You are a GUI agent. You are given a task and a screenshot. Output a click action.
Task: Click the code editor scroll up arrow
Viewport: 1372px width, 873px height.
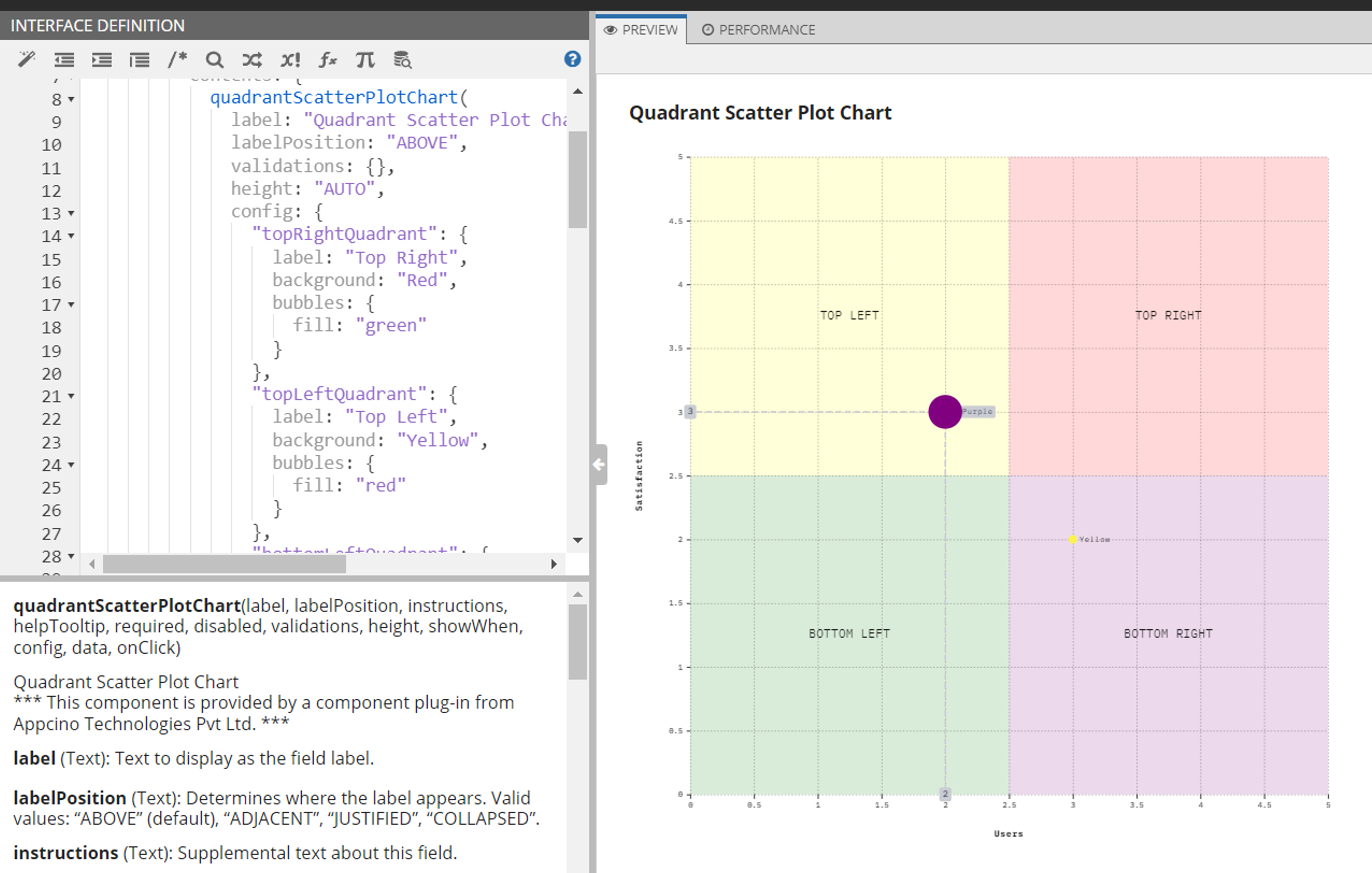point(578,91)
